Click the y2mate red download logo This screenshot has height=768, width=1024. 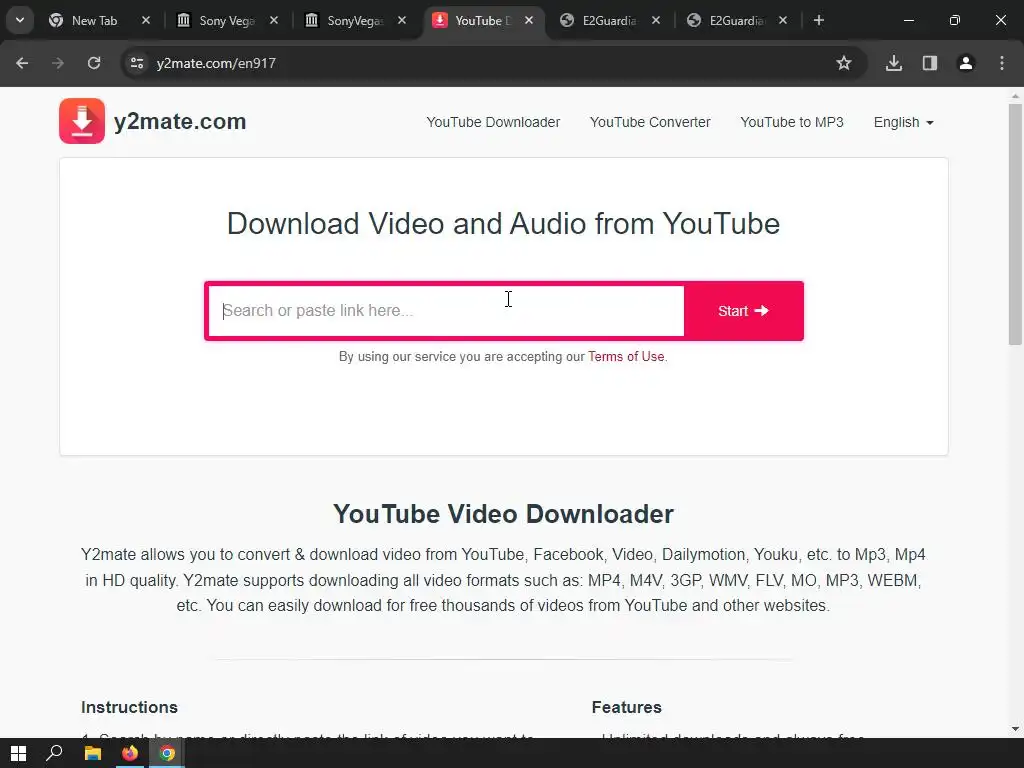point(82,121)
